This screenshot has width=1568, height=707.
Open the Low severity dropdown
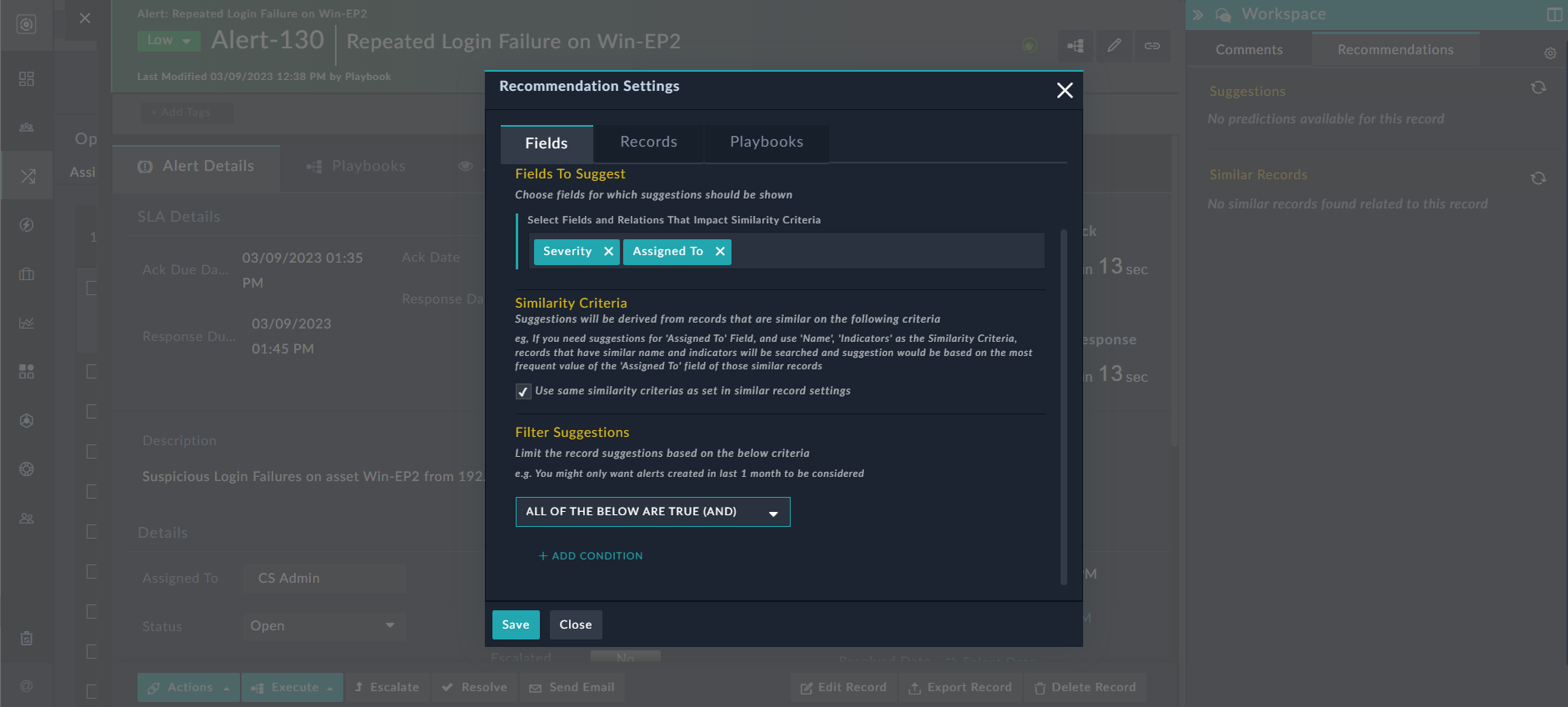pyautogui.click(x=169, y=40)
